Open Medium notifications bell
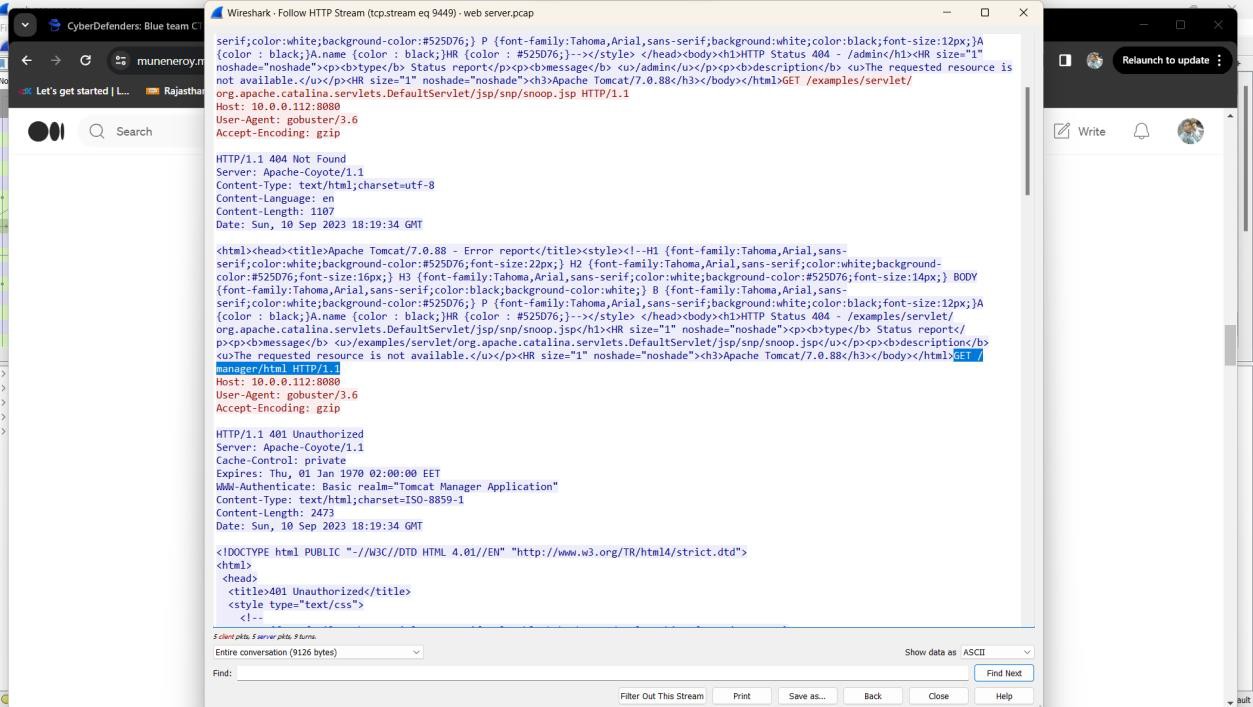 1141,131
